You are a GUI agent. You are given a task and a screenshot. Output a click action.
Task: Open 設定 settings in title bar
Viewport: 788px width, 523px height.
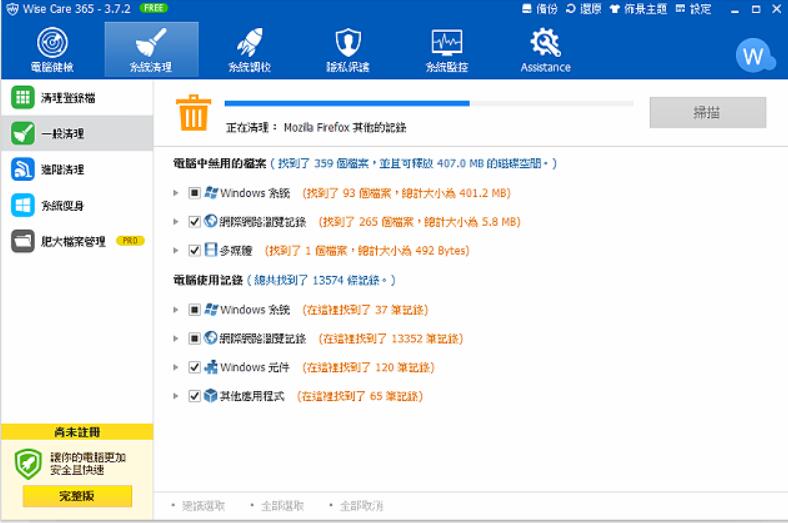[x=694, y=9]
